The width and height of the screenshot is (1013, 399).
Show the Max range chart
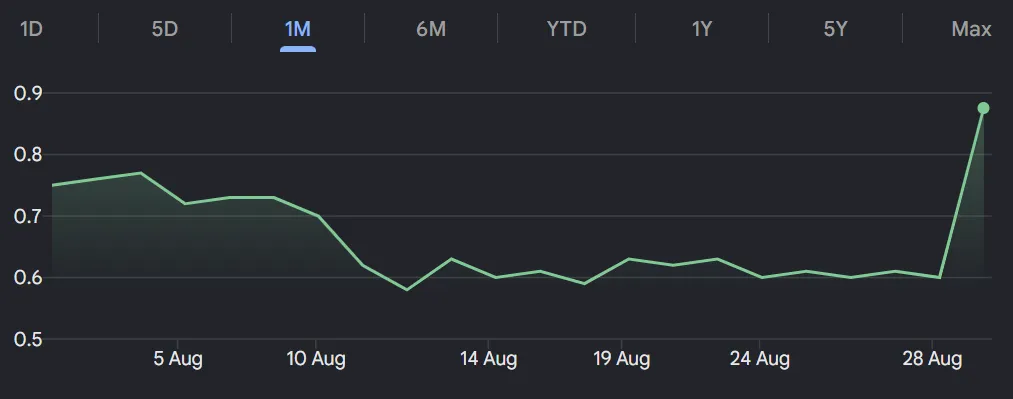(971, 29)
